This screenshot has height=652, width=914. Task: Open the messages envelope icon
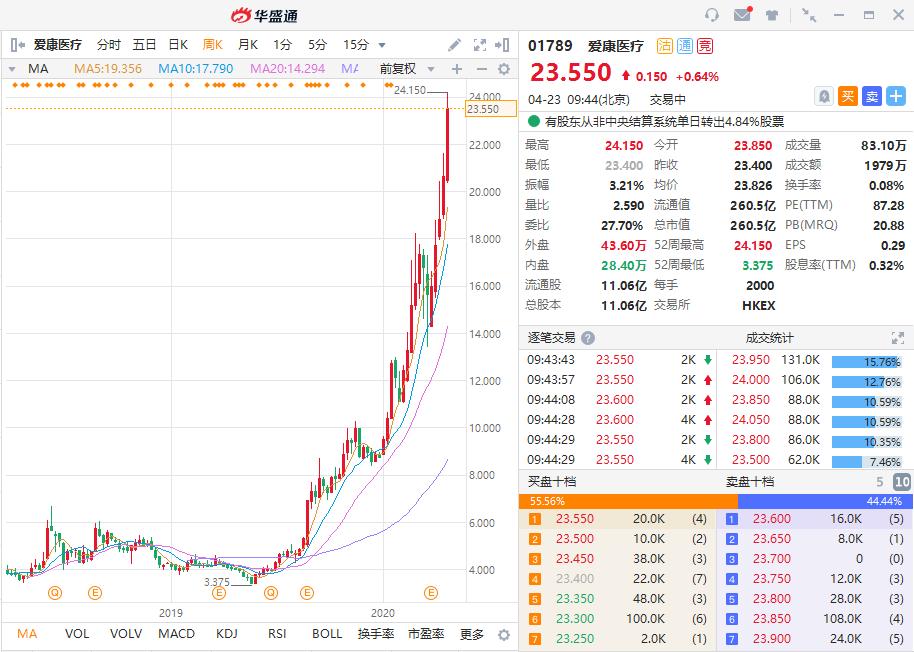click(743, 14)
